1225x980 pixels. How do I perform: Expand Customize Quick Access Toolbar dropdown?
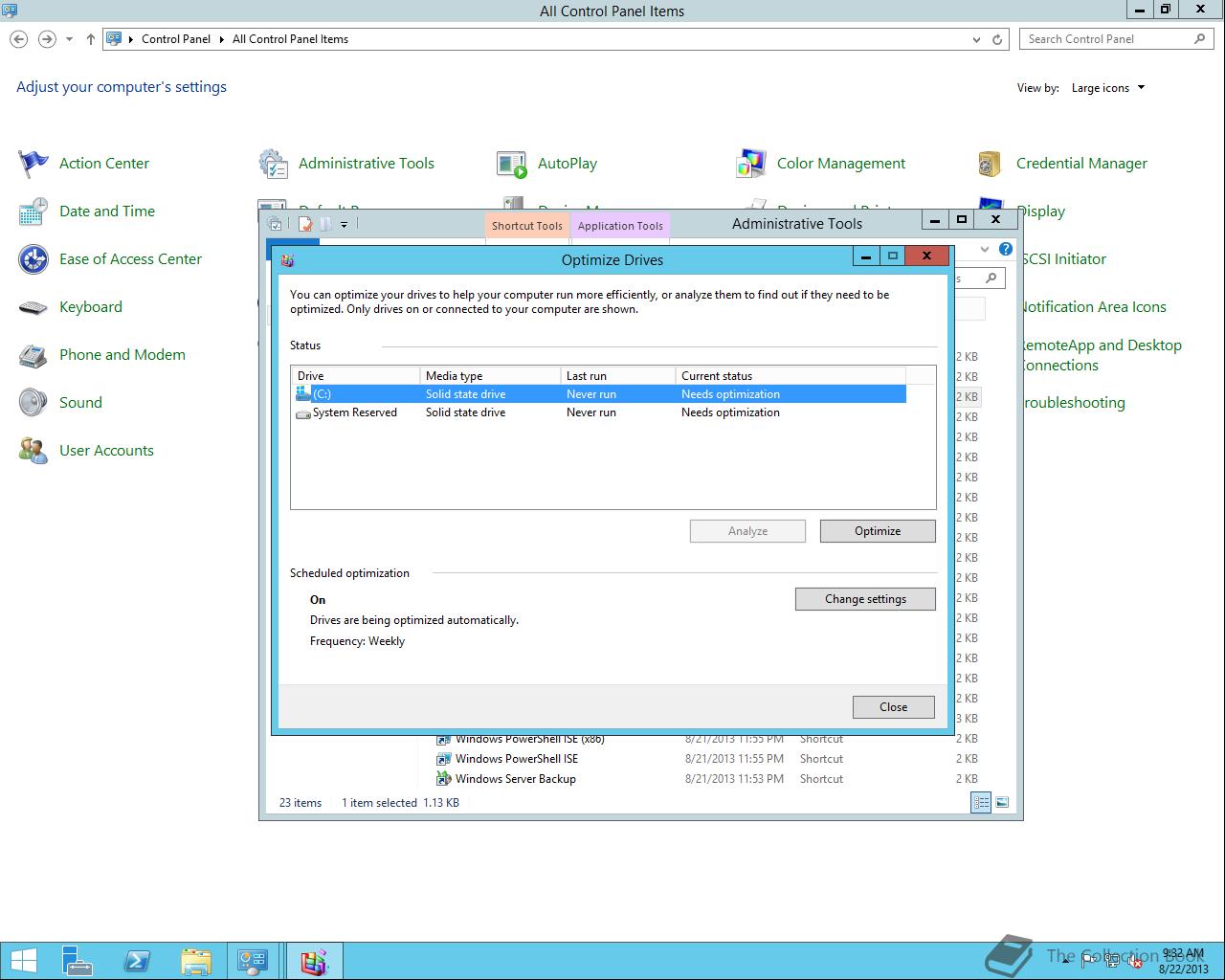344,224
